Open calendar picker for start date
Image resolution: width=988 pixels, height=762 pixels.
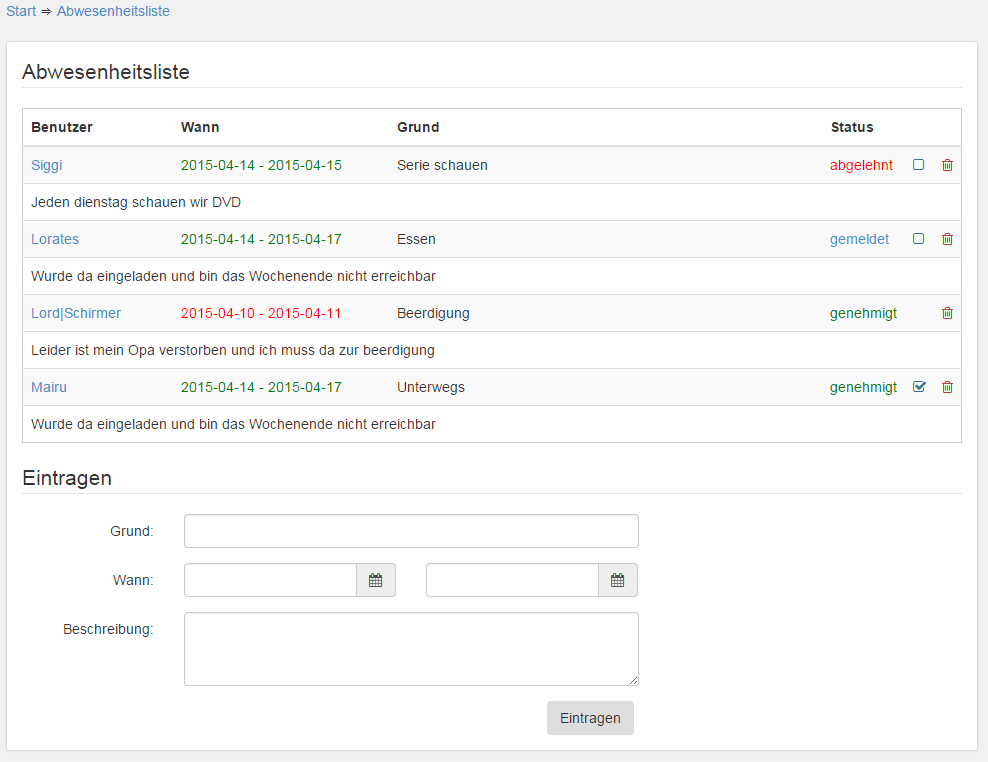[376, 580]
